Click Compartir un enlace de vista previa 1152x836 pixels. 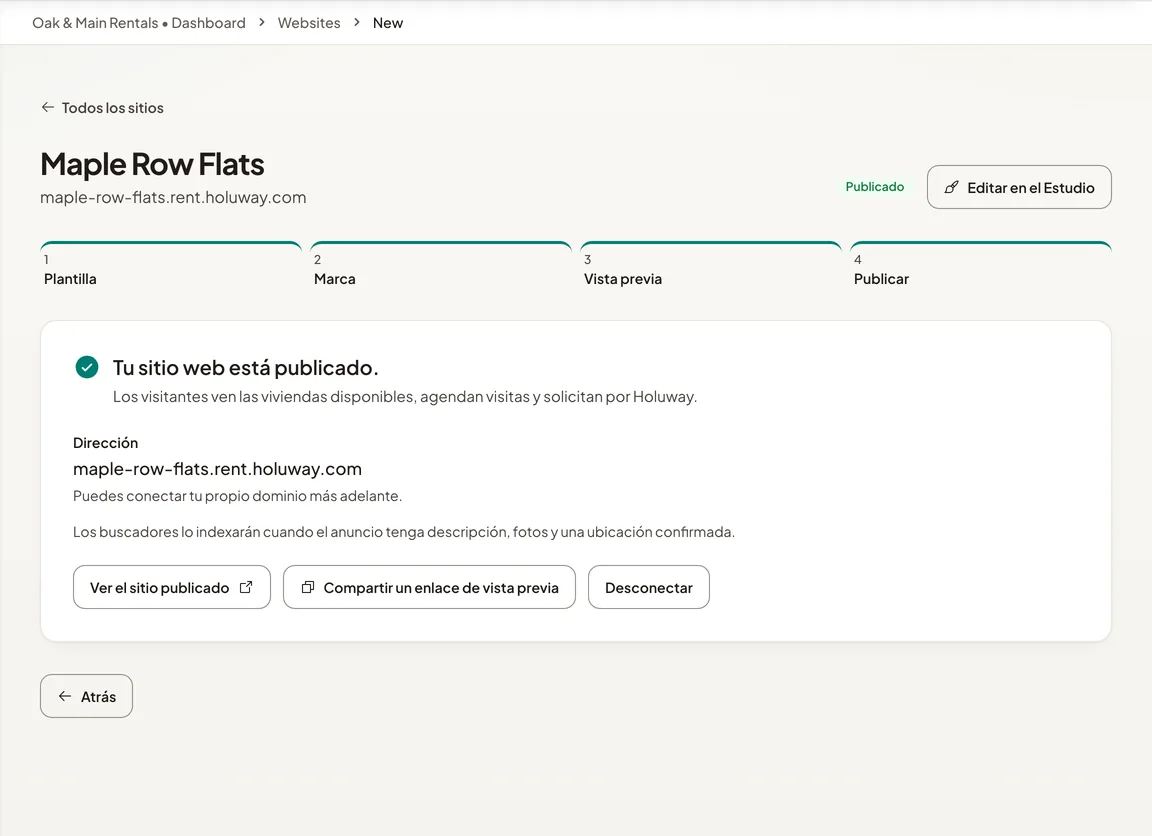(429, 587)
